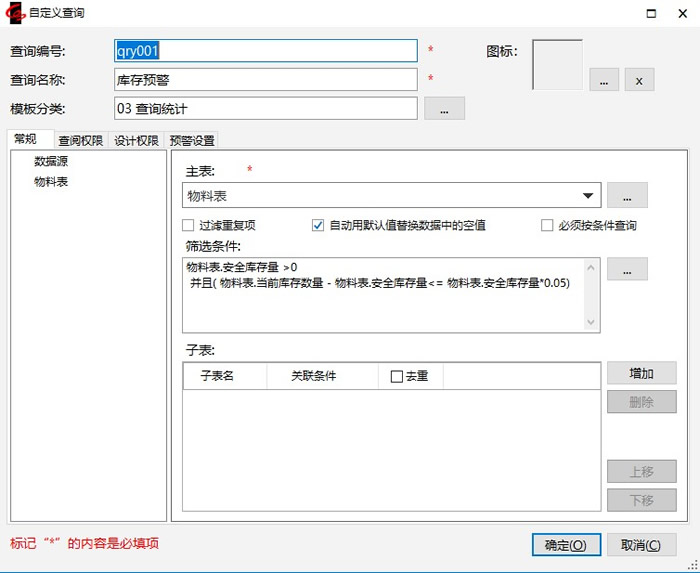Switch to the 查阅权限 tab

[x=80, y=141]
